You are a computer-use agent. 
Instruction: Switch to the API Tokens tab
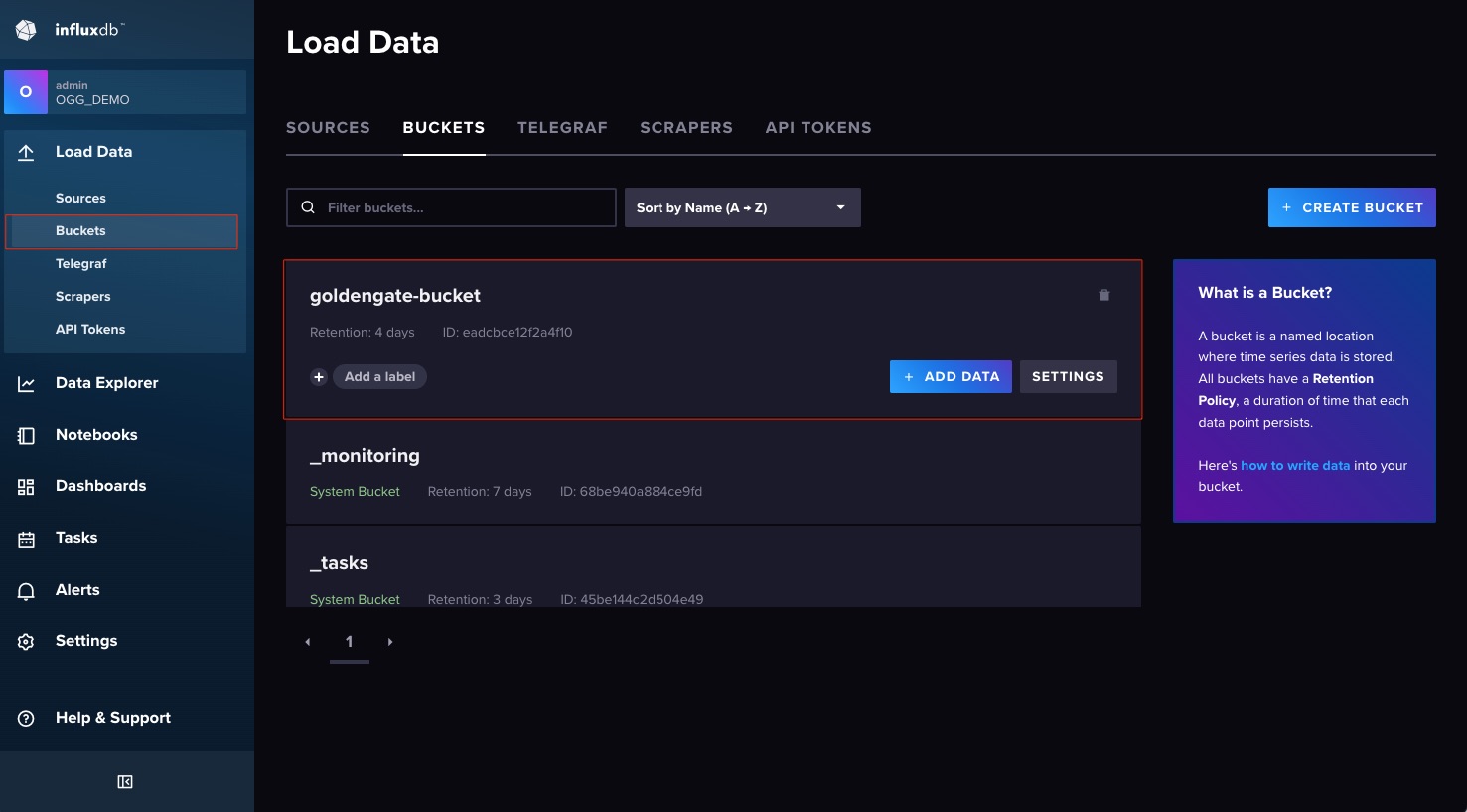point(817,128)
